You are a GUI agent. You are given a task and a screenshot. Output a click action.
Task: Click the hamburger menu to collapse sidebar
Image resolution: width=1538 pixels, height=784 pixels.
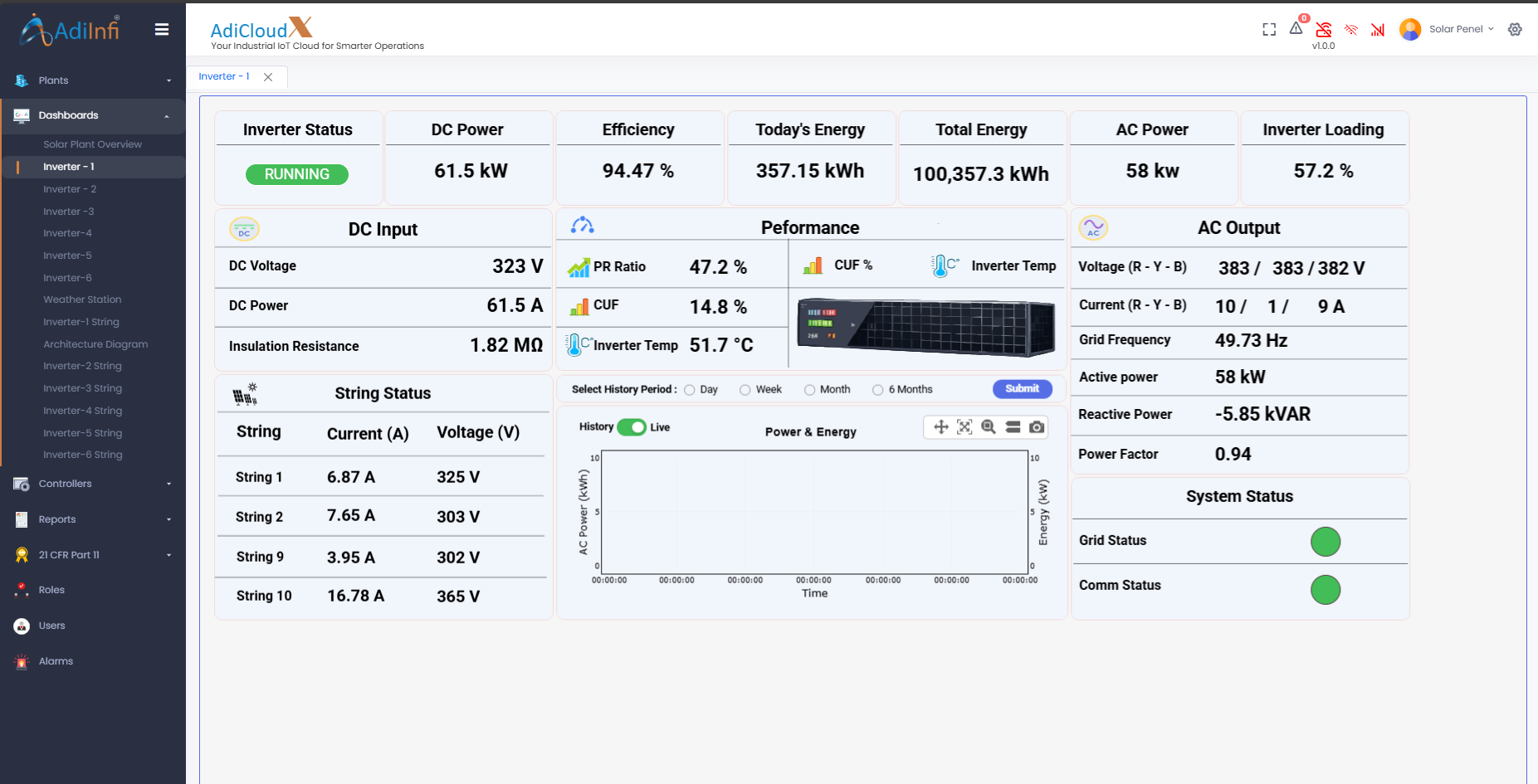(x=162, y=30)
